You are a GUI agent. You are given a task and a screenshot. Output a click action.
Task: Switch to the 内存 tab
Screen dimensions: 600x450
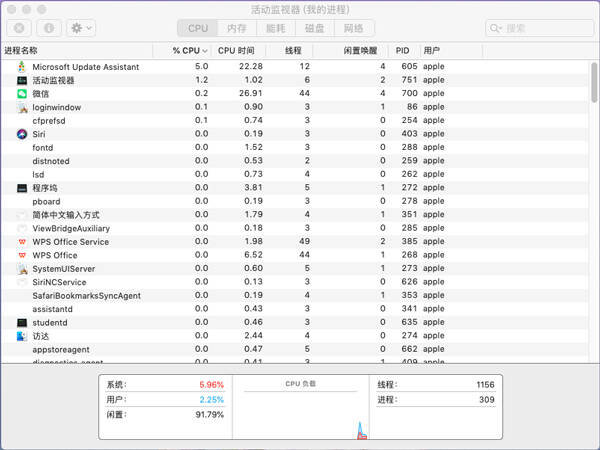point(236,28)
